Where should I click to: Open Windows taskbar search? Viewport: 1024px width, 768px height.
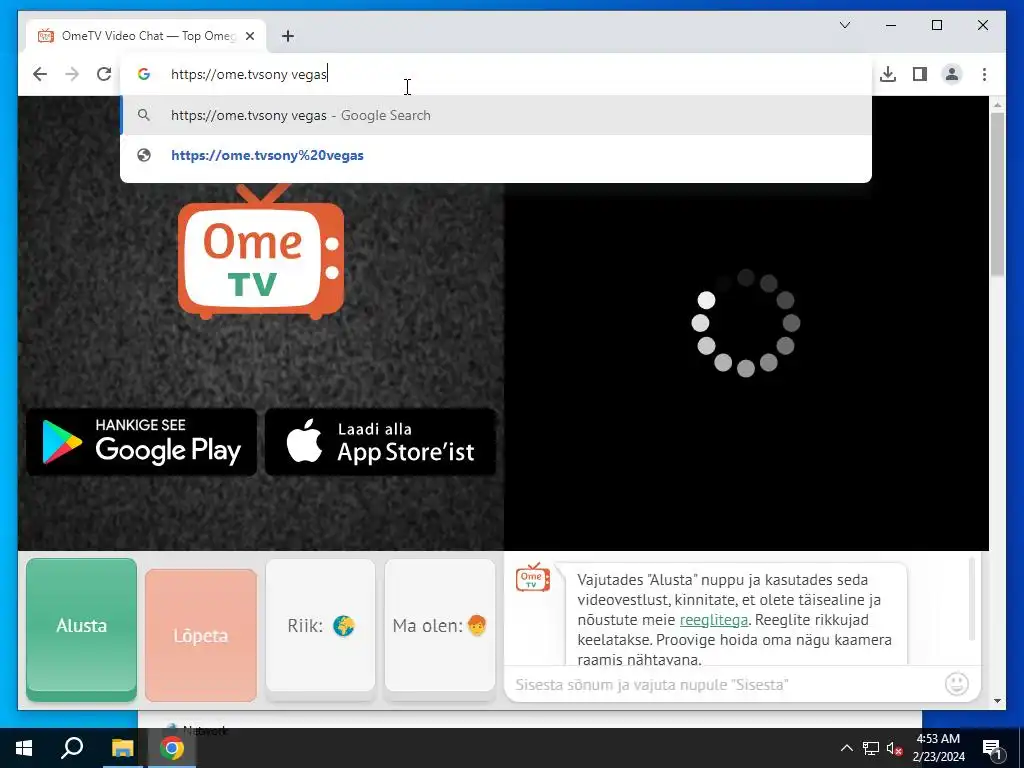tap(72, 748)
